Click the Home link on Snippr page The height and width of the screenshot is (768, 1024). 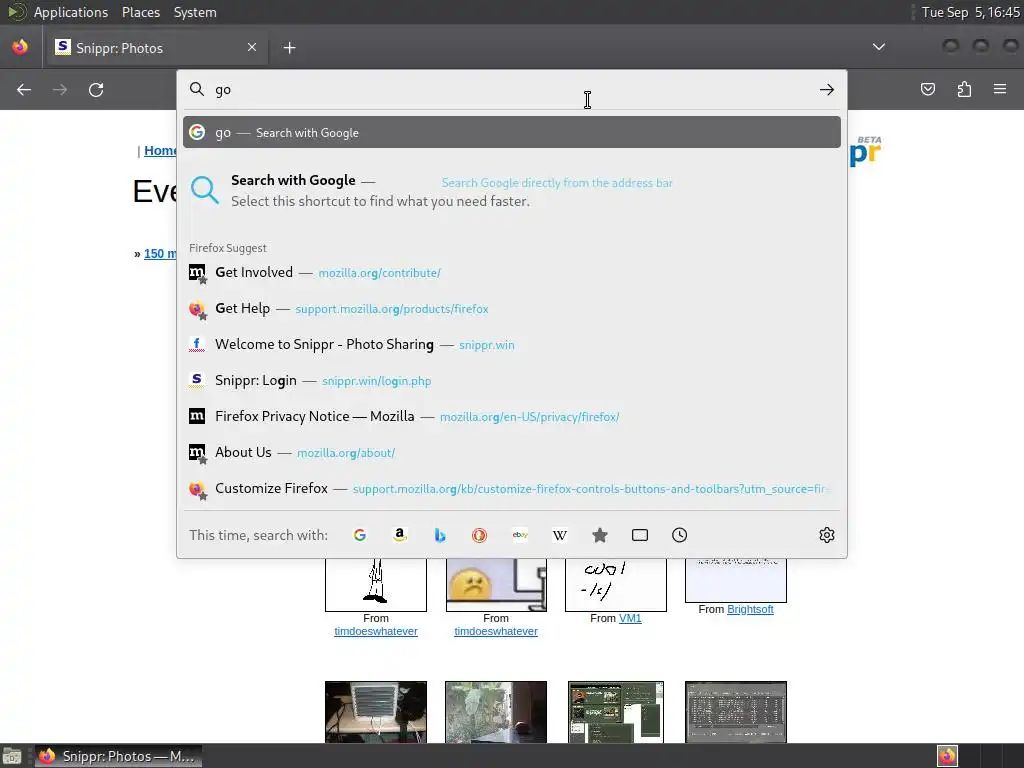pyautogui.click(x=160, y=151)
